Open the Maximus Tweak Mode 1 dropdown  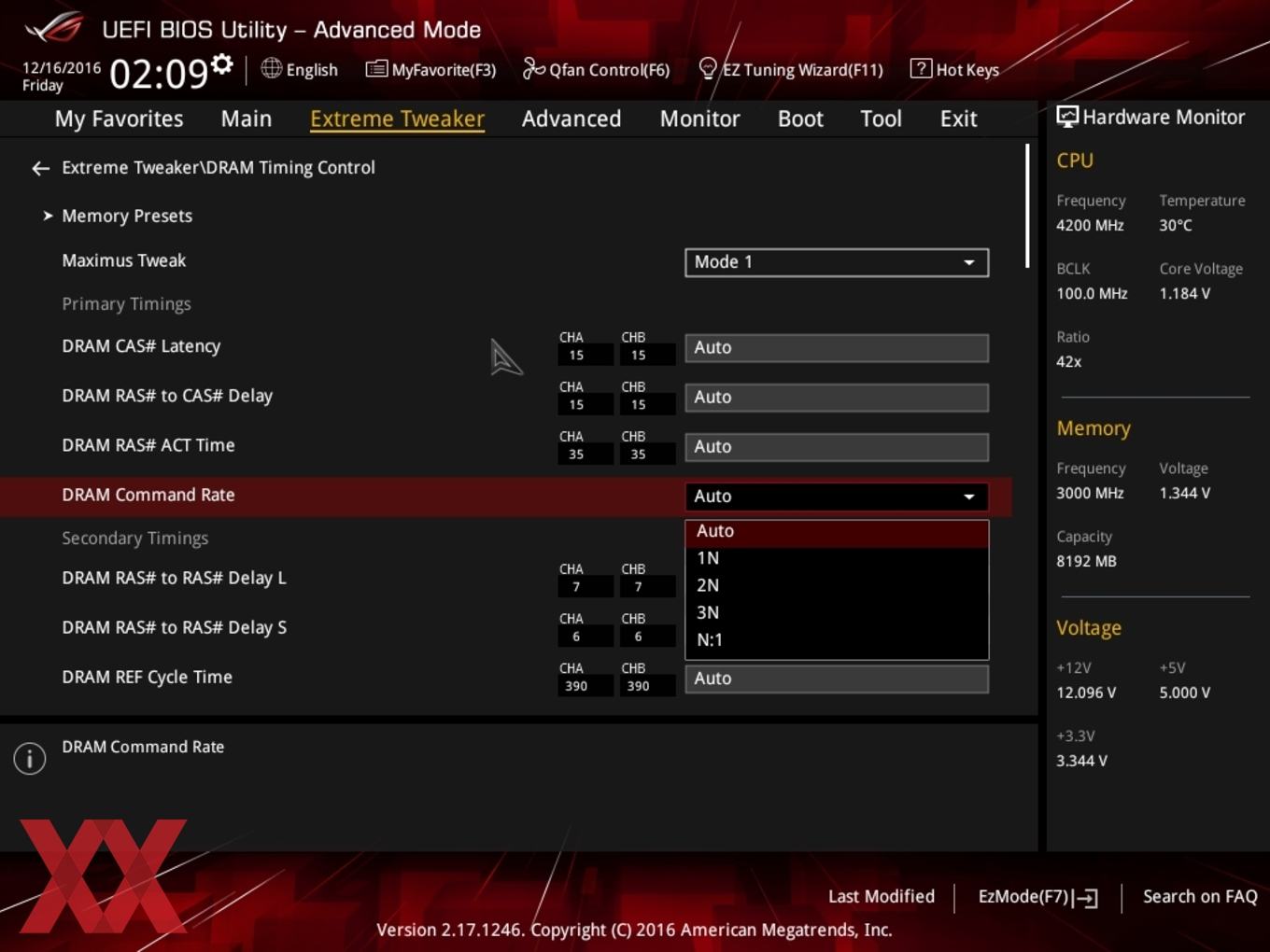click(837, 262)
